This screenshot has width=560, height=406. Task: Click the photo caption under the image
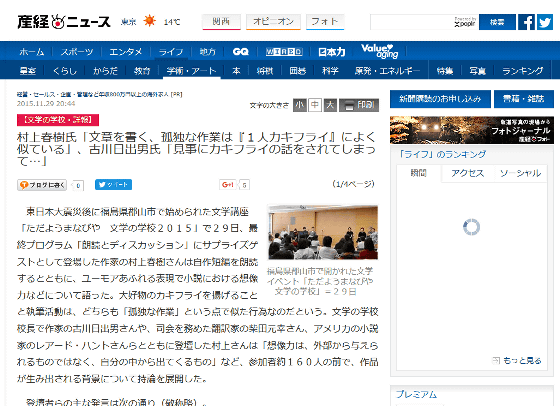click(320, 281)
